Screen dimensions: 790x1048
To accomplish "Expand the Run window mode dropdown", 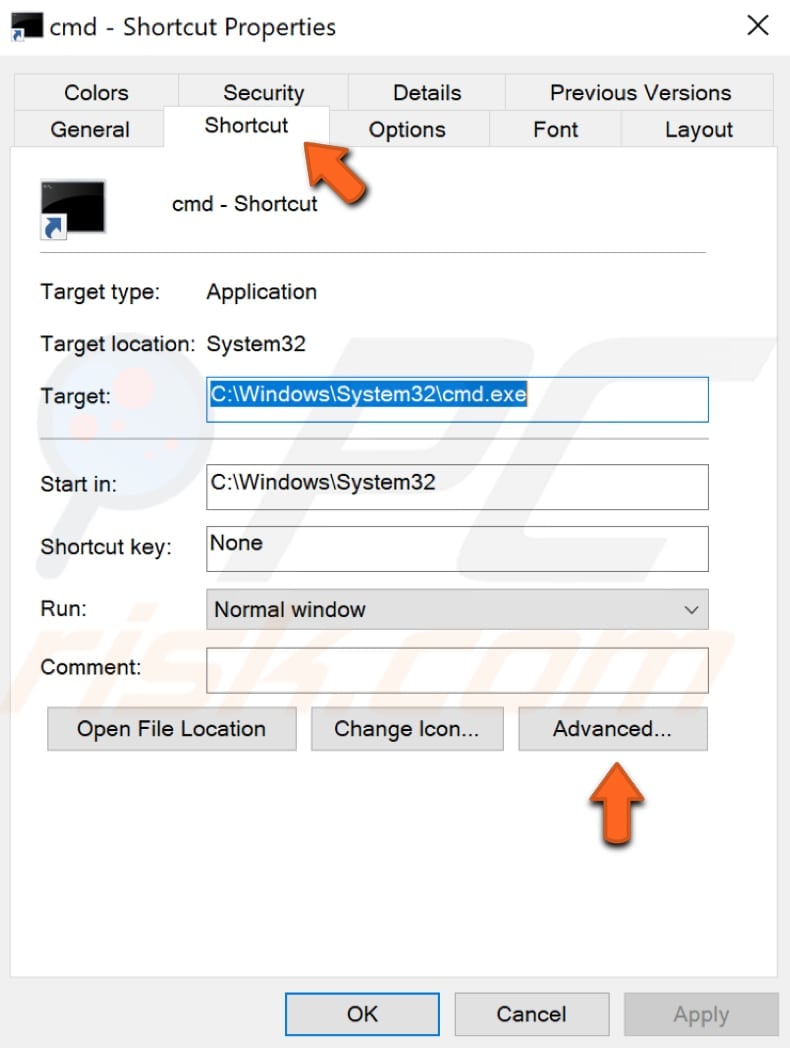I will (457, 610).
